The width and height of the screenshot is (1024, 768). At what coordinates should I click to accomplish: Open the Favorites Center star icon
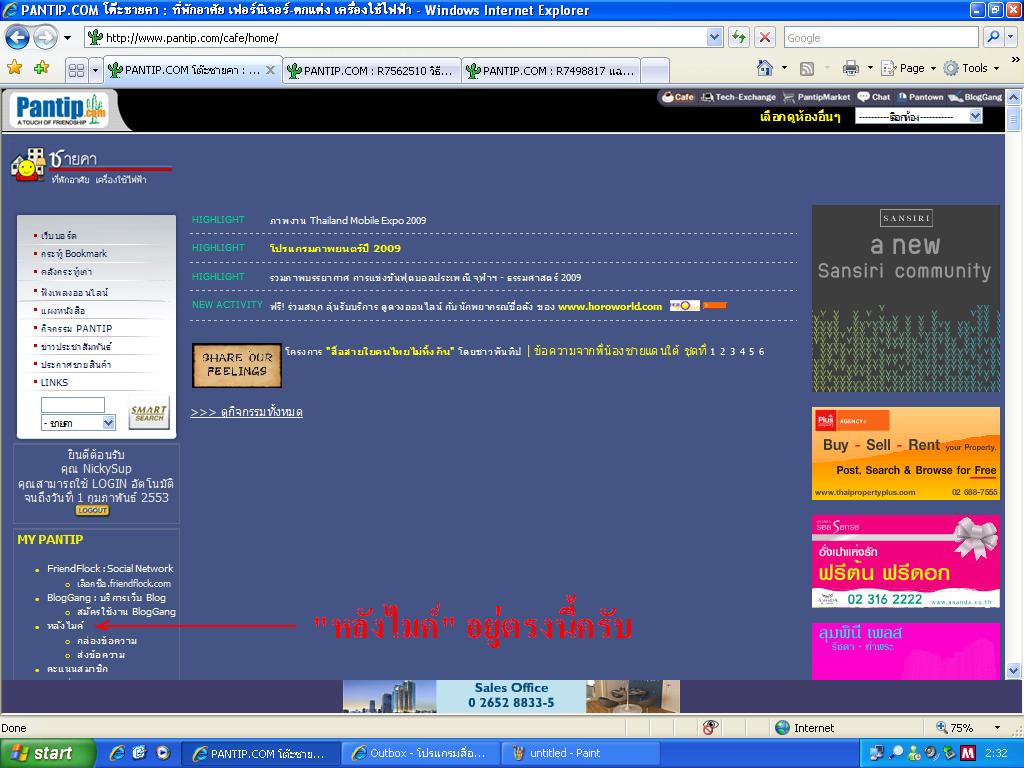(14, 68)
